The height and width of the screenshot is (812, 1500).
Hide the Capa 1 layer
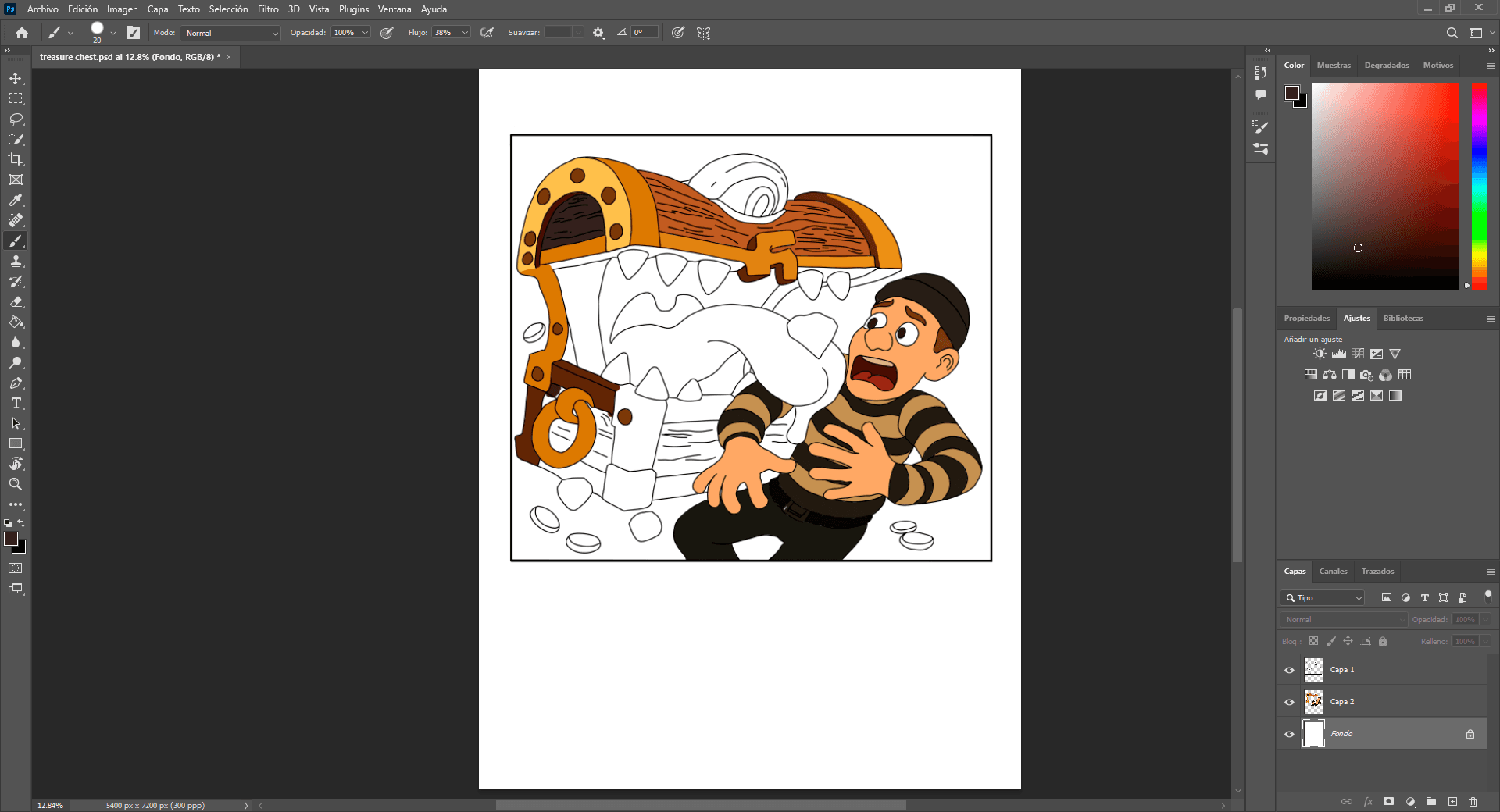1289,670
